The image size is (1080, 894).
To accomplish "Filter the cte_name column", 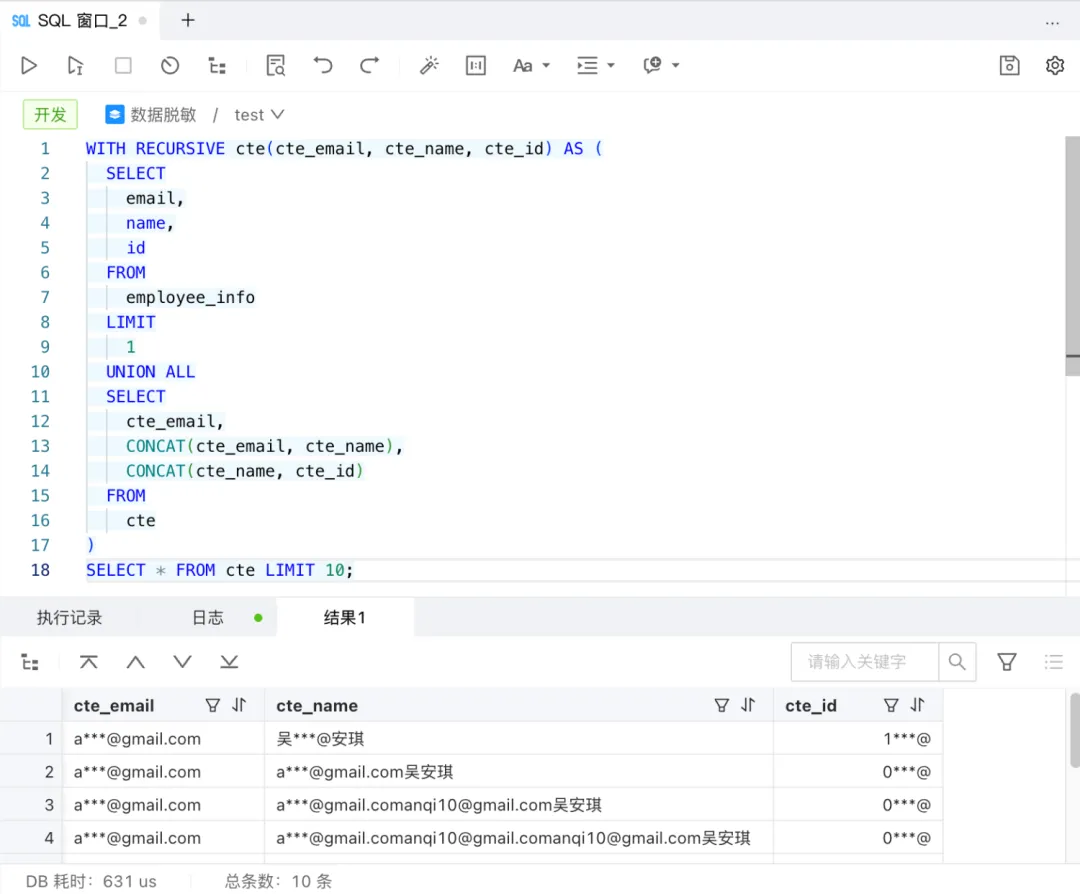I will 721,705.
